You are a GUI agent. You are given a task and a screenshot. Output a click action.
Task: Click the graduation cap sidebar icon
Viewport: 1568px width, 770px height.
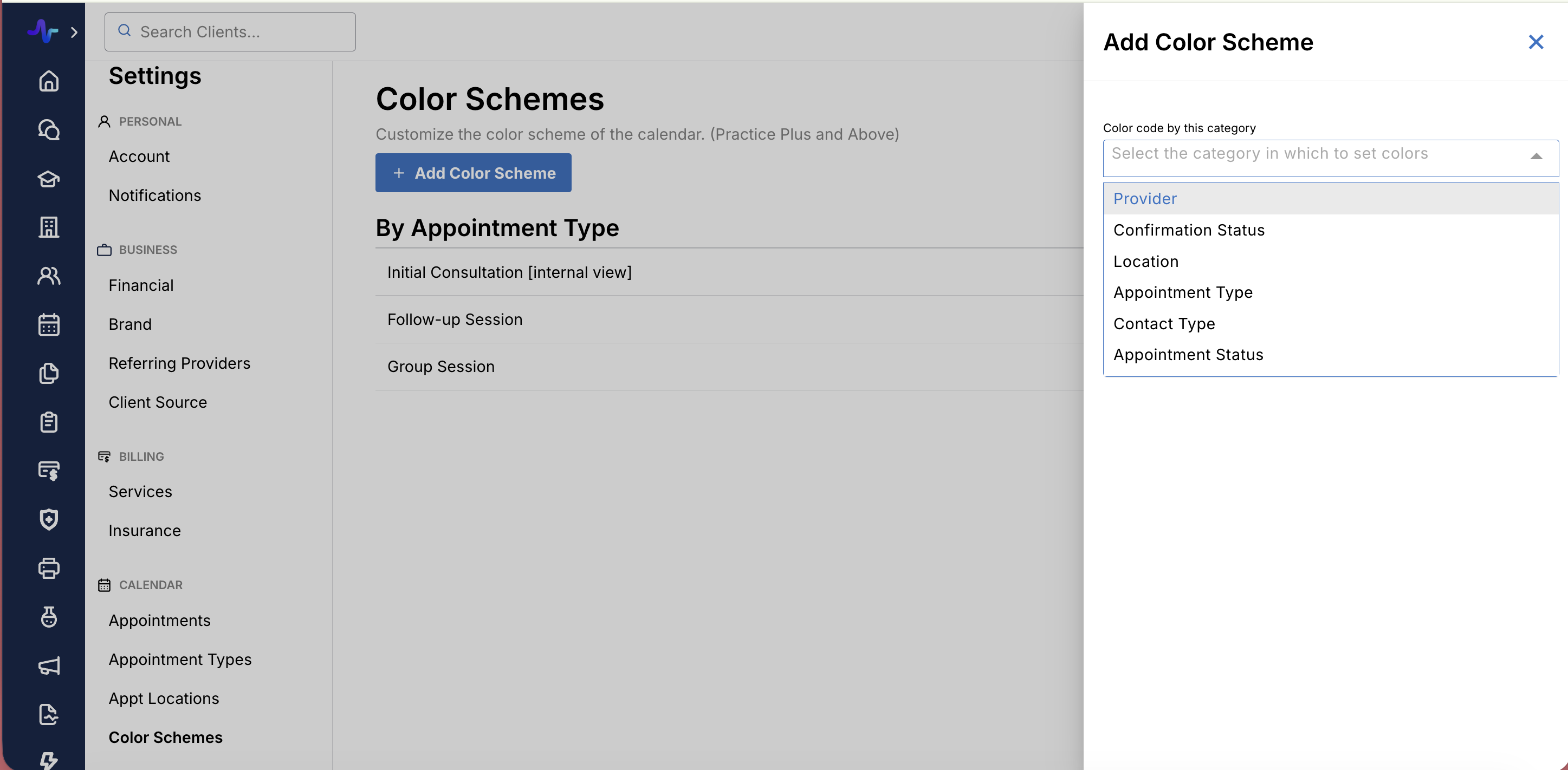[49, 179]
